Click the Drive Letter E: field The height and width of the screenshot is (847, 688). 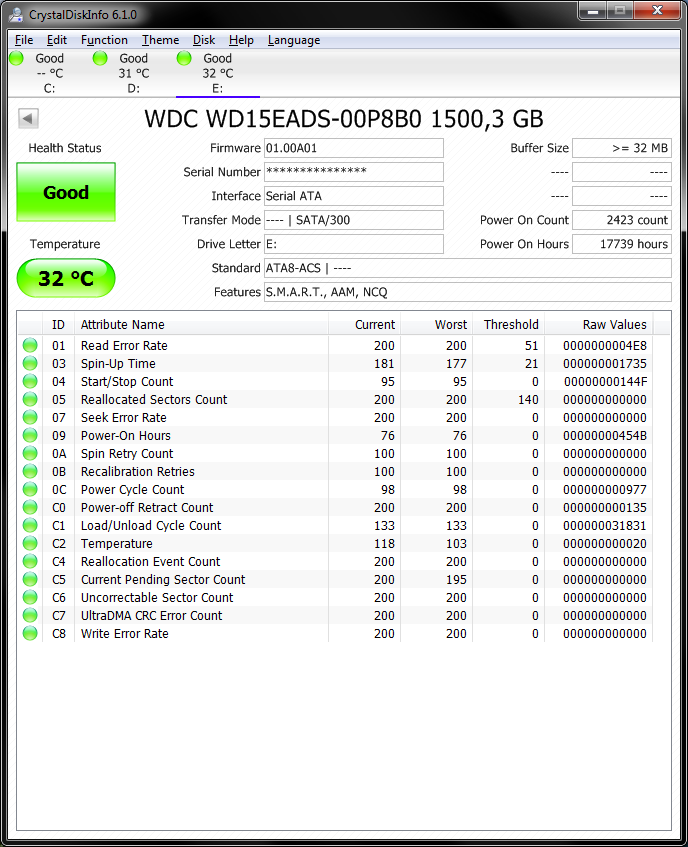click(x=354, y=244)
